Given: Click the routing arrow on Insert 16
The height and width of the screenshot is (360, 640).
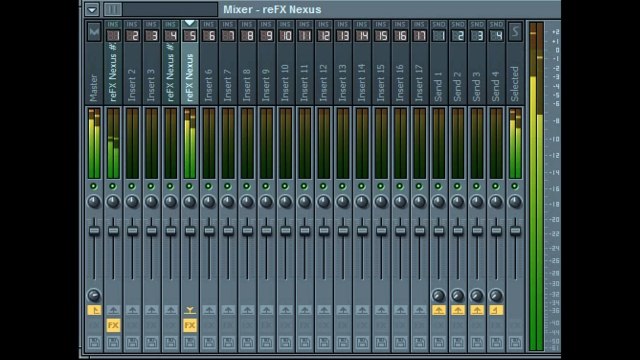Looking at the screenshot, I should click(400, 310).
